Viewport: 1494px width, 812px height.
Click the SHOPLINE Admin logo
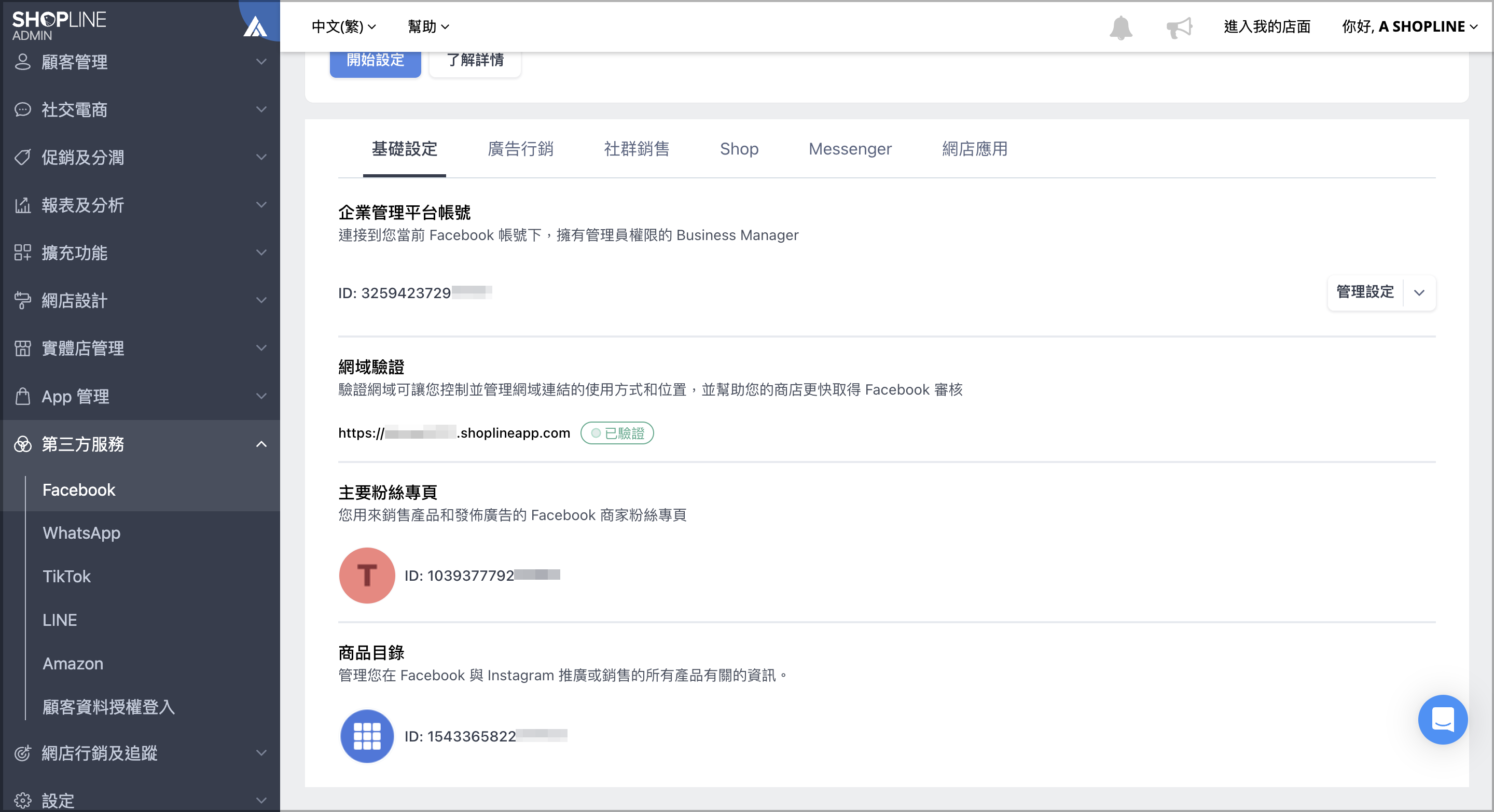(x=59, y=25)
